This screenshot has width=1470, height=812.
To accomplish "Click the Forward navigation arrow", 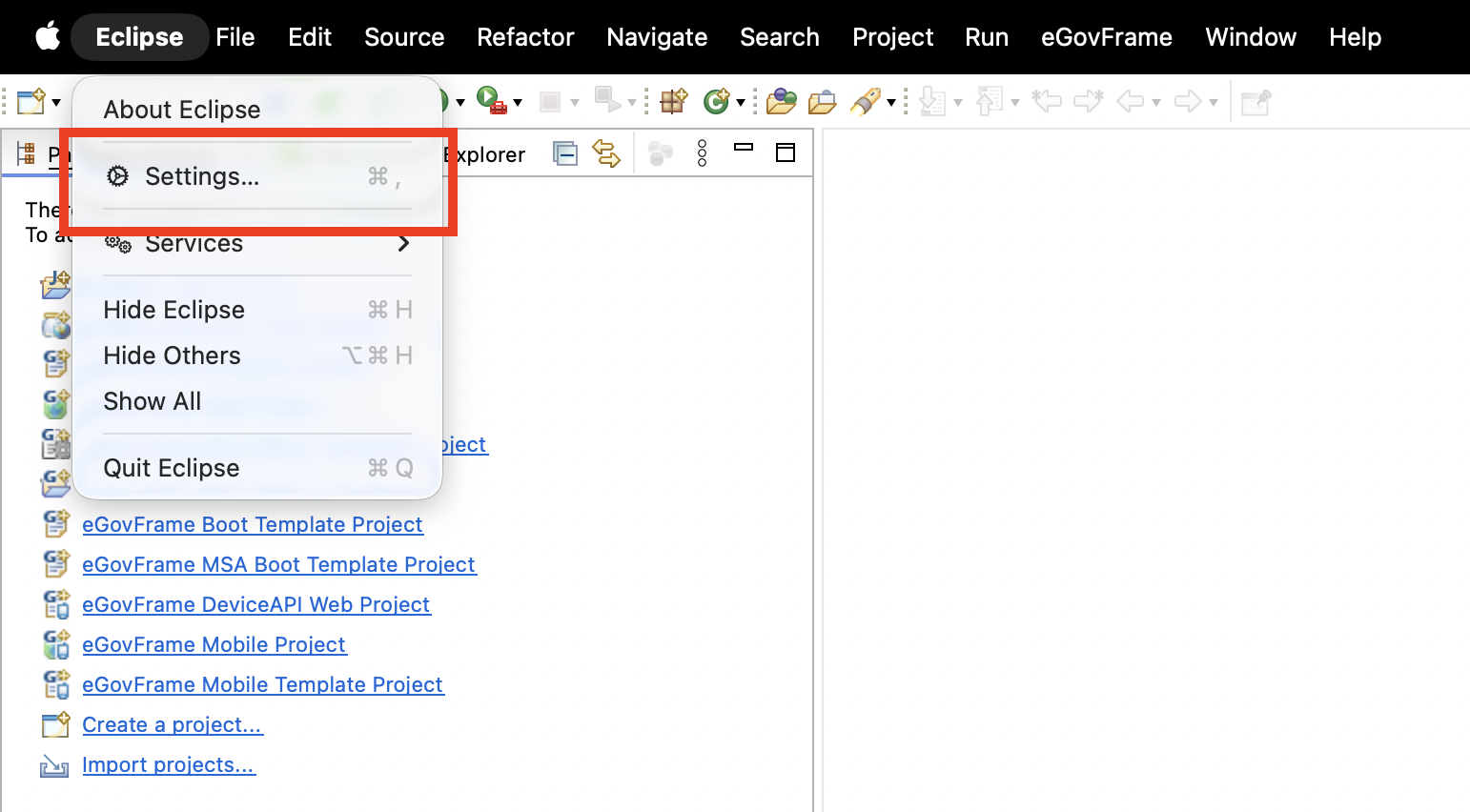I will pos(1188,101).
